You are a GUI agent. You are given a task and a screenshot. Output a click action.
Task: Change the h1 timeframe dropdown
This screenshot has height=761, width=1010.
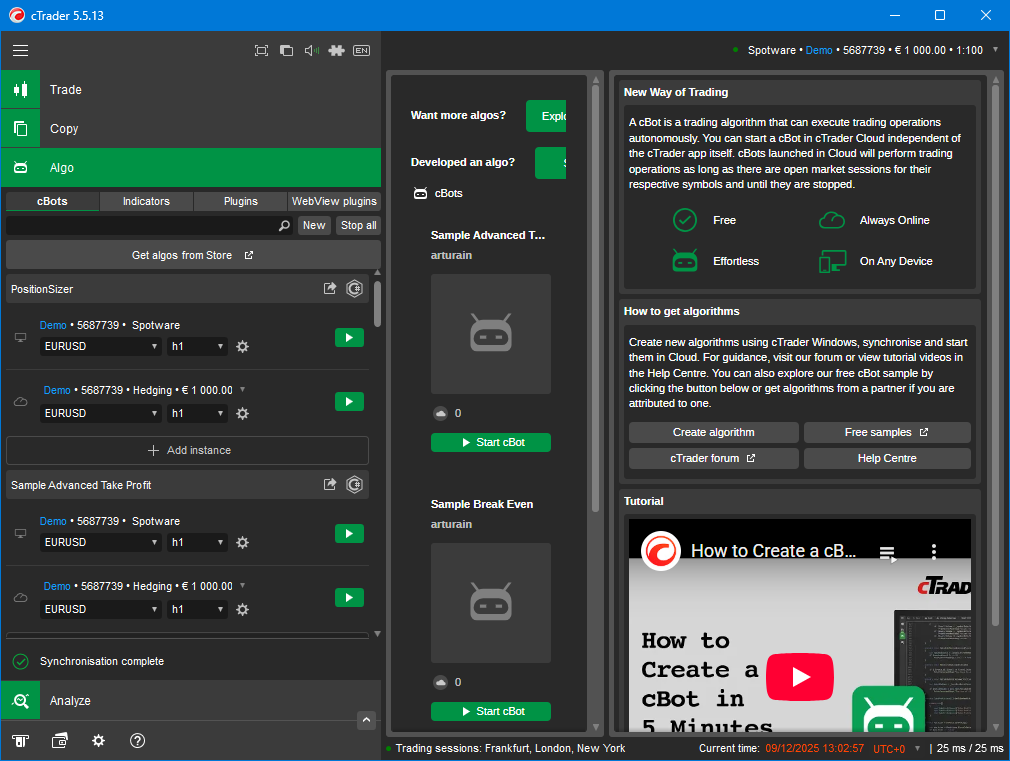click(x=197, y=346)
